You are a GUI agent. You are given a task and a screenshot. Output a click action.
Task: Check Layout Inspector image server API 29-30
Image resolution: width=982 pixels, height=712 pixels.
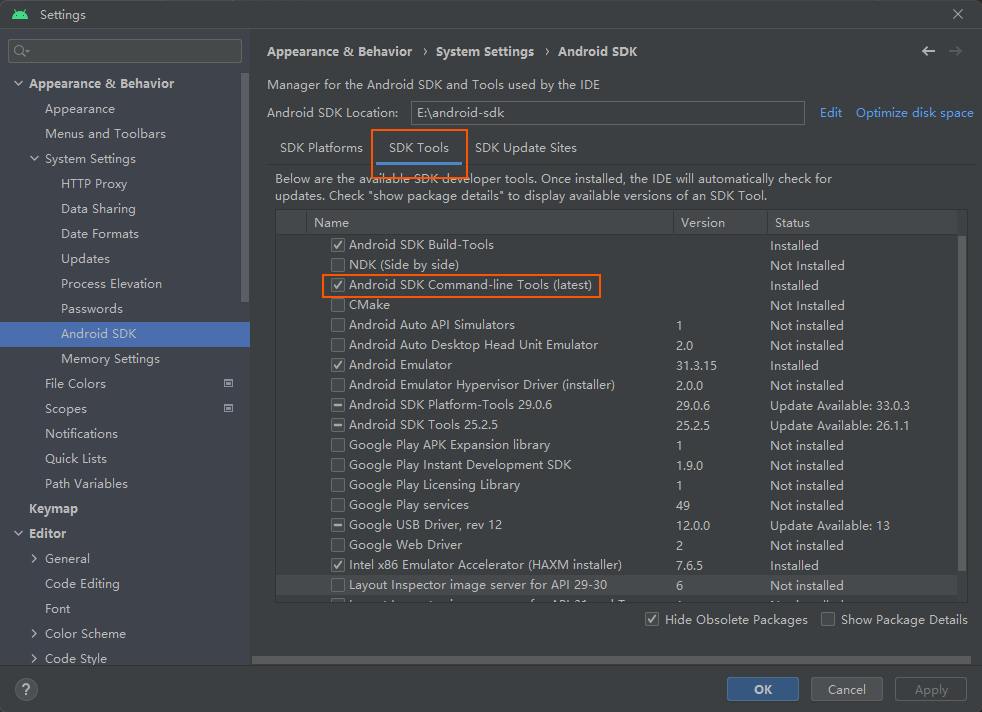pos(338,586)
